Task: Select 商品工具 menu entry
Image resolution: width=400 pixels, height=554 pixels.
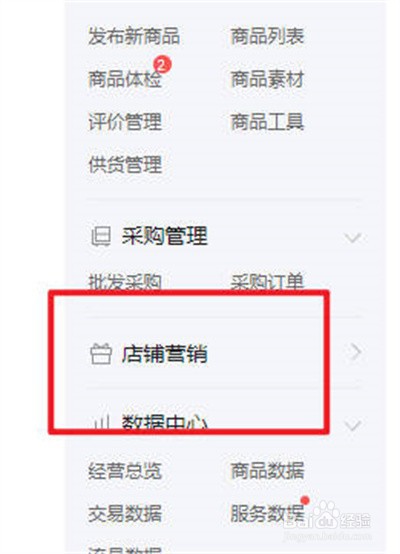Action: (267, 122)
